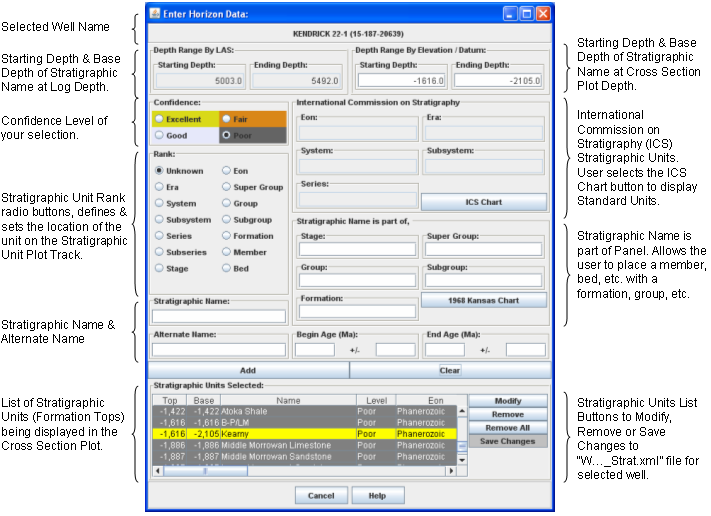
Task: Click the System field in ICS panel
Action: coord(358,166)
